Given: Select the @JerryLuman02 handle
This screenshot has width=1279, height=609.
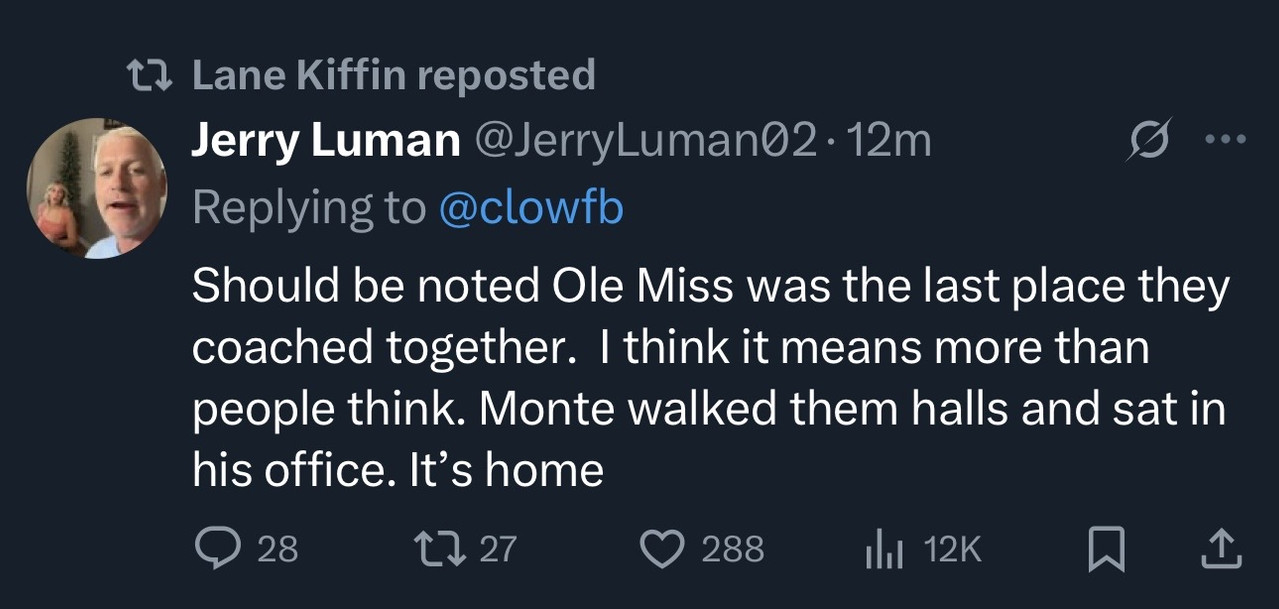Looking at the screenshot, I should (645, 142).
